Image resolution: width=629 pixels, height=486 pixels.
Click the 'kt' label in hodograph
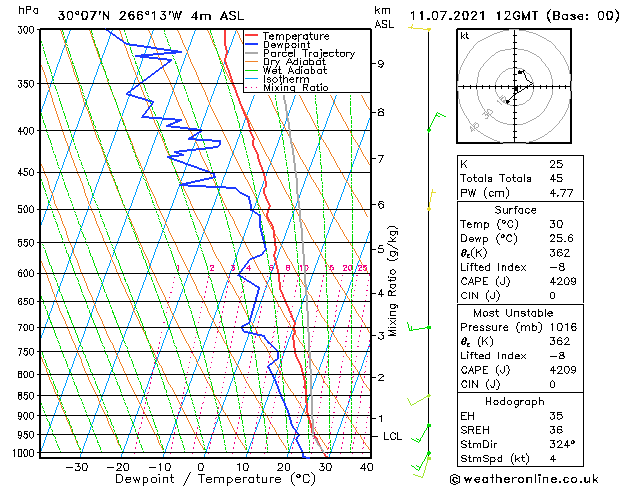pos(465,36)
